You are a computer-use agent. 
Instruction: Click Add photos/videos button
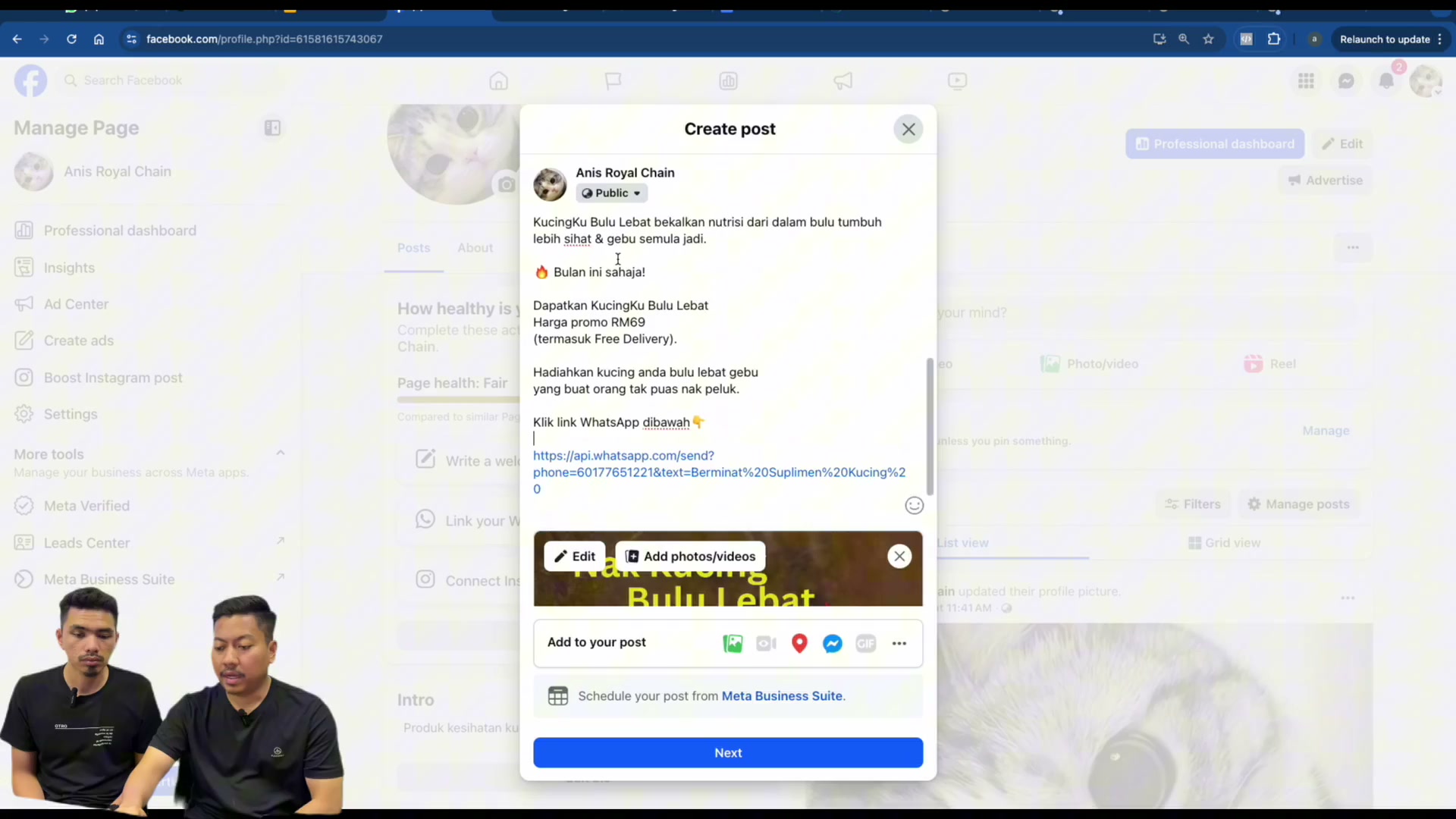[x=690, y=557]
